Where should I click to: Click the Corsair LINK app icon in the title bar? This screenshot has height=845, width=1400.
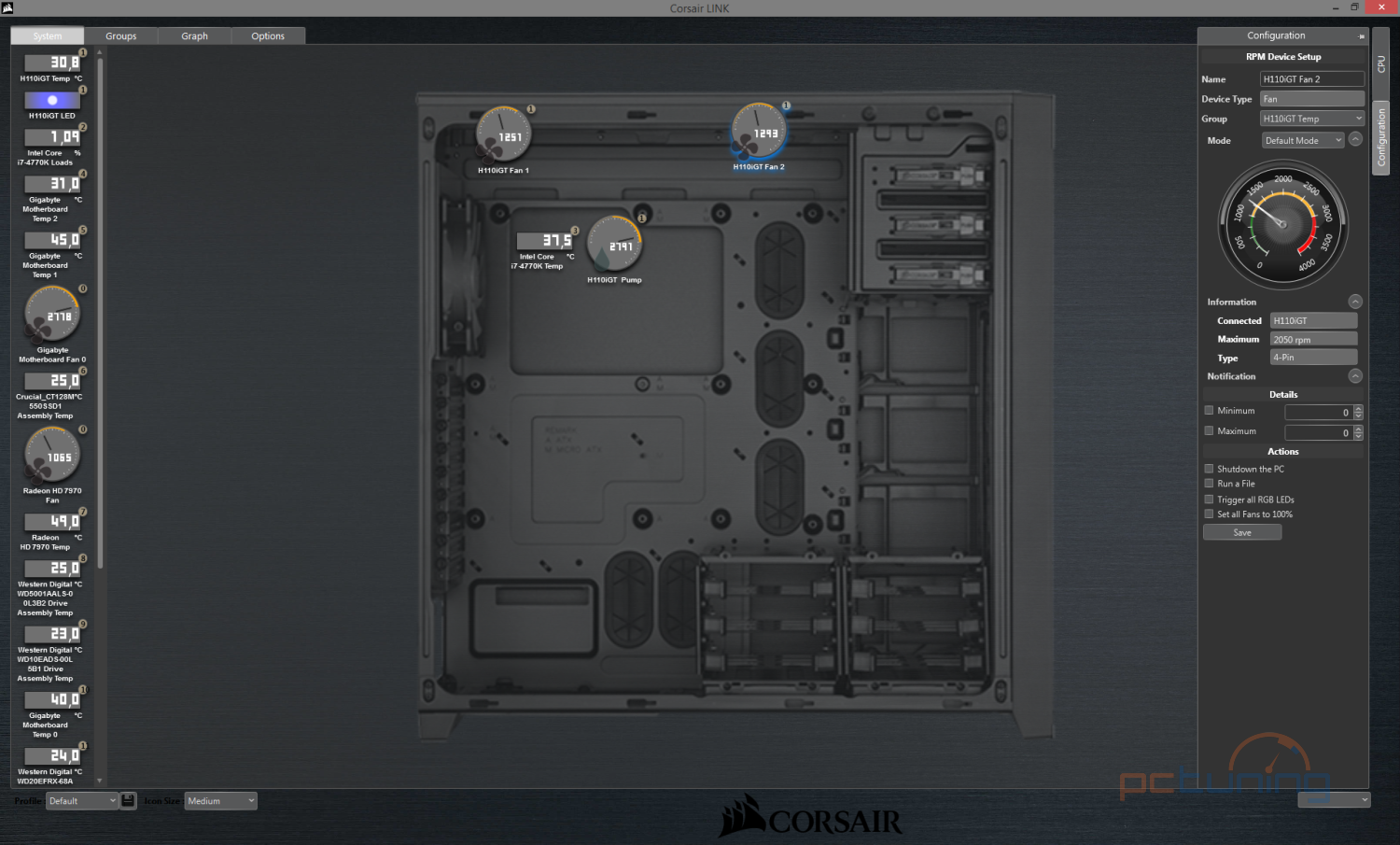click(x=7, y=7)
